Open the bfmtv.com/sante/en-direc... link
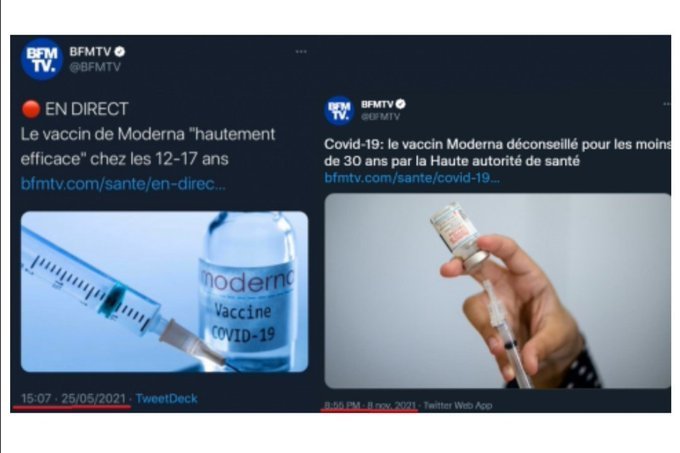 pos(123,184)
